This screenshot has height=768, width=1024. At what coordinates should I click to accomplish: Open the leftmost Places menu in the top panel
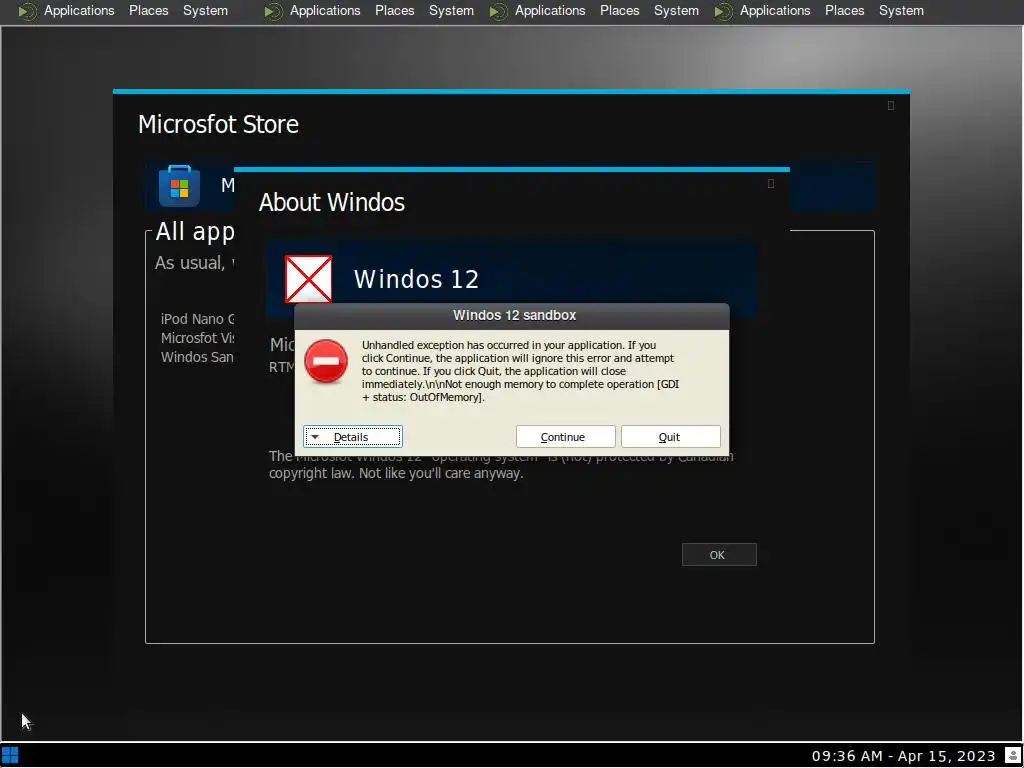pyautogui.click(x=148, y=10)
